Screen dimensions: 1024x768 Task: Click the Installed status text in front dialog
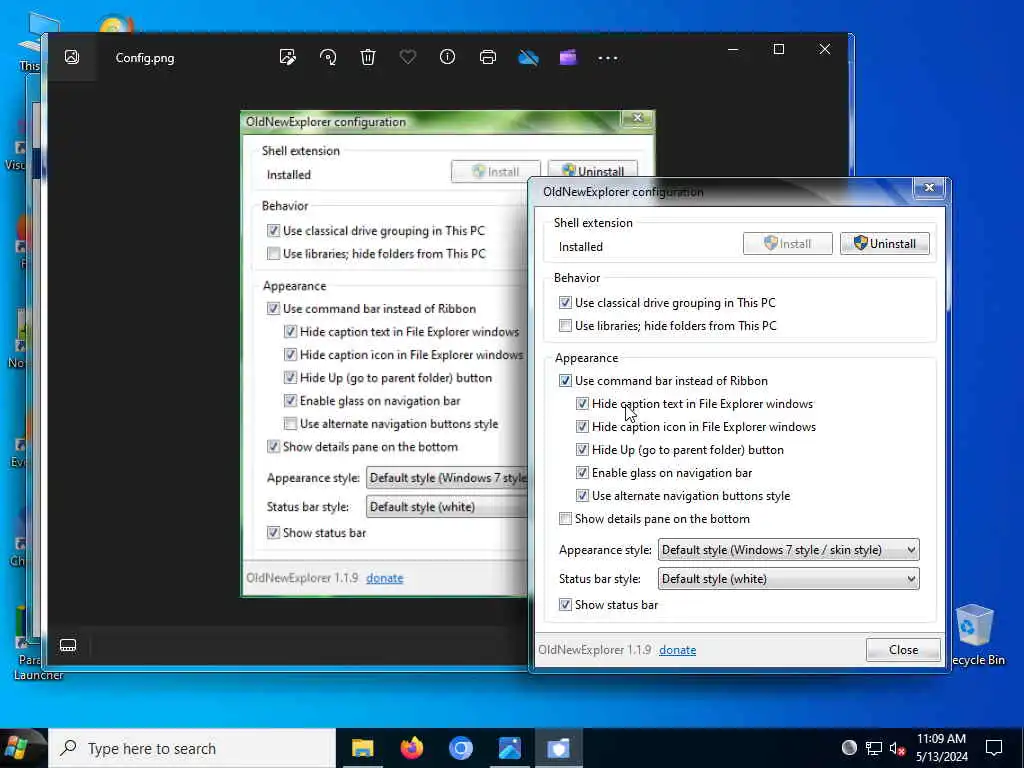pos(581,247)
